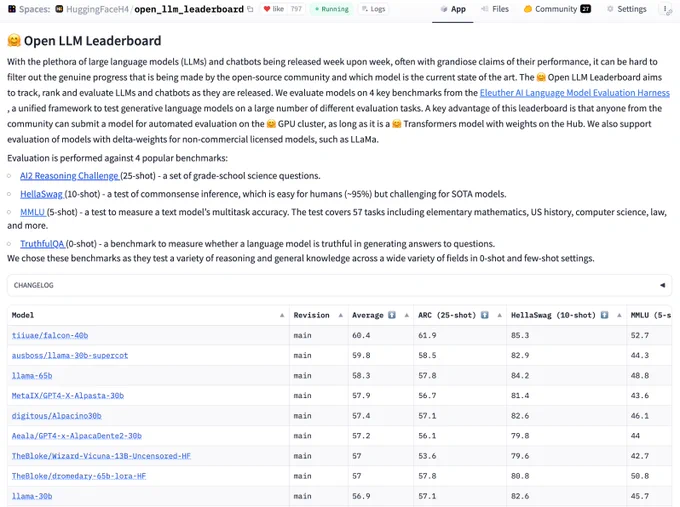Image resolution: width=680 pixels, height=507 pixels.
Task: Open llama-65b model link
Action: click(x=32, y=376)
